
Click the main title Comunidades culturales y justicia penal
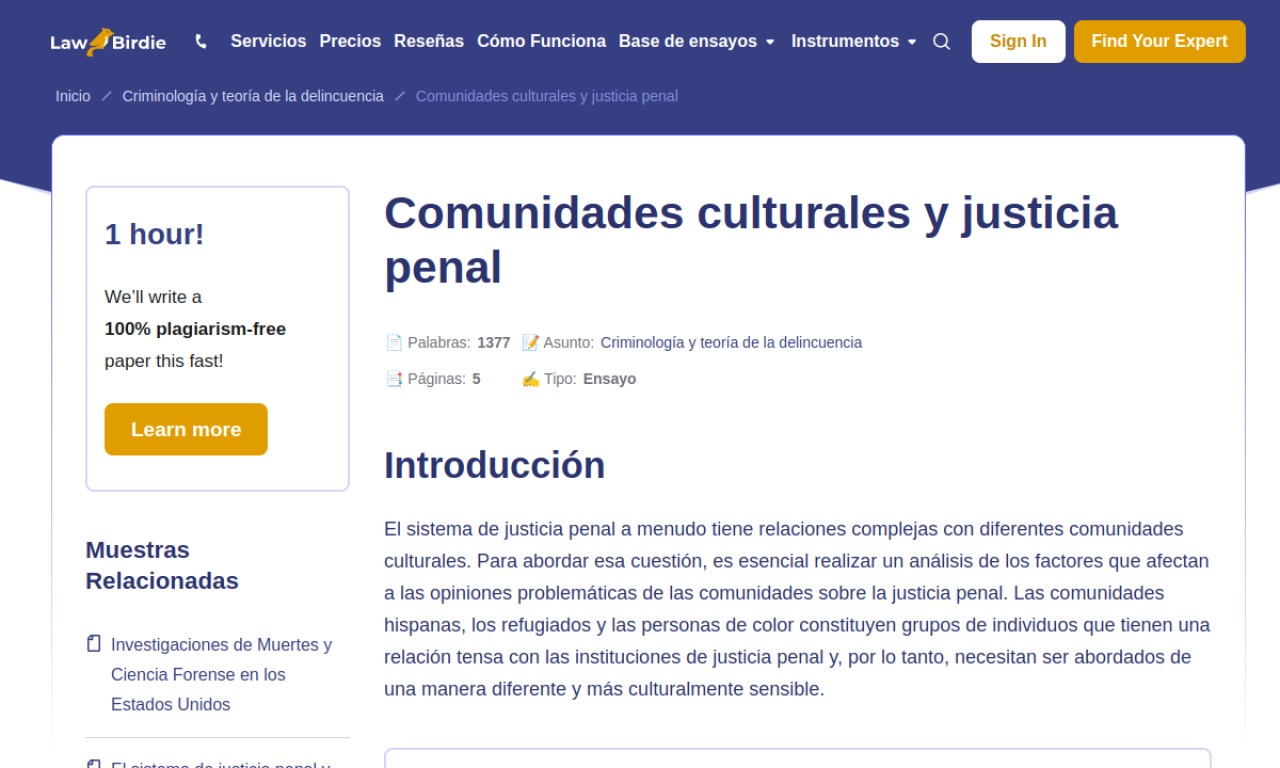click(x=751, y=240)
